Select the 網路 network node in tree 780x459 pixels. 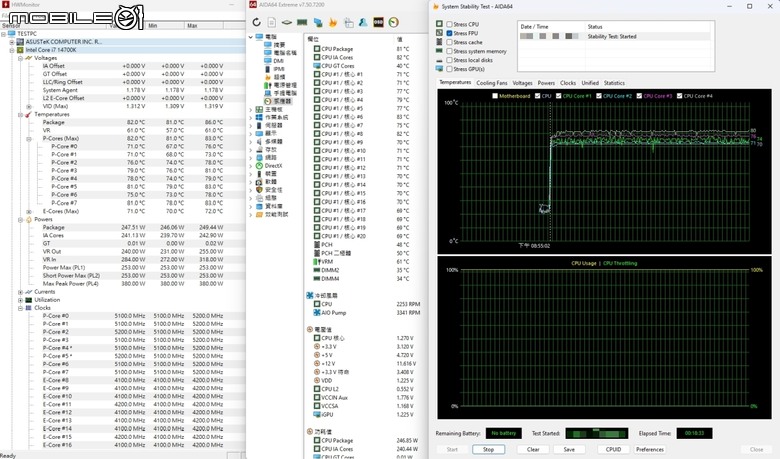click(267, 157)
